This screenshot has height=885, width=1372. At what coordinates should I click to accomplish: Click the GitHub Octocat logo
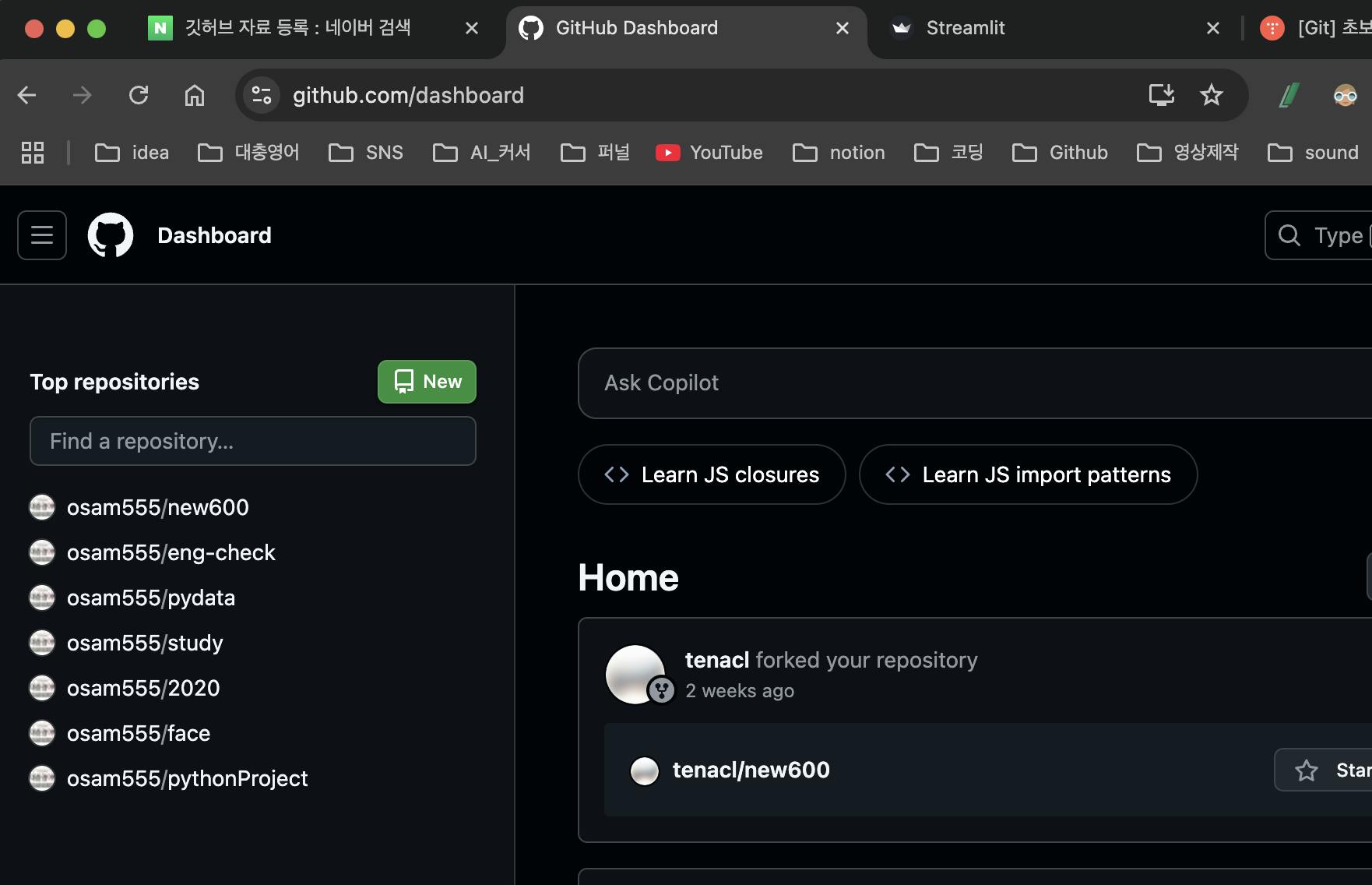tap(111, 235)
